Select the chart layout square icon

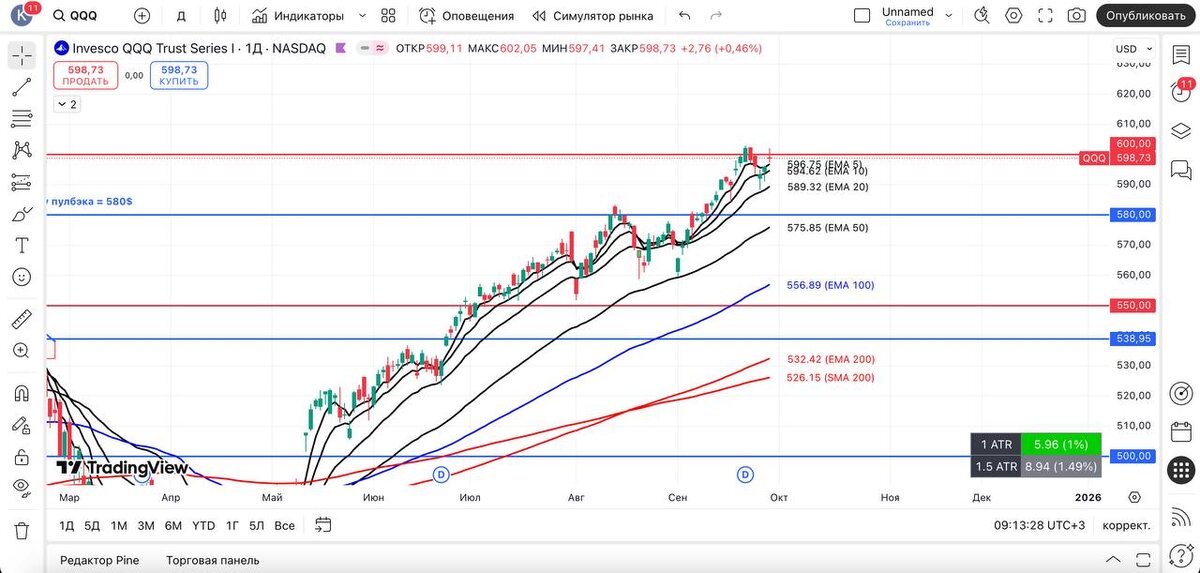click(862, 16)
